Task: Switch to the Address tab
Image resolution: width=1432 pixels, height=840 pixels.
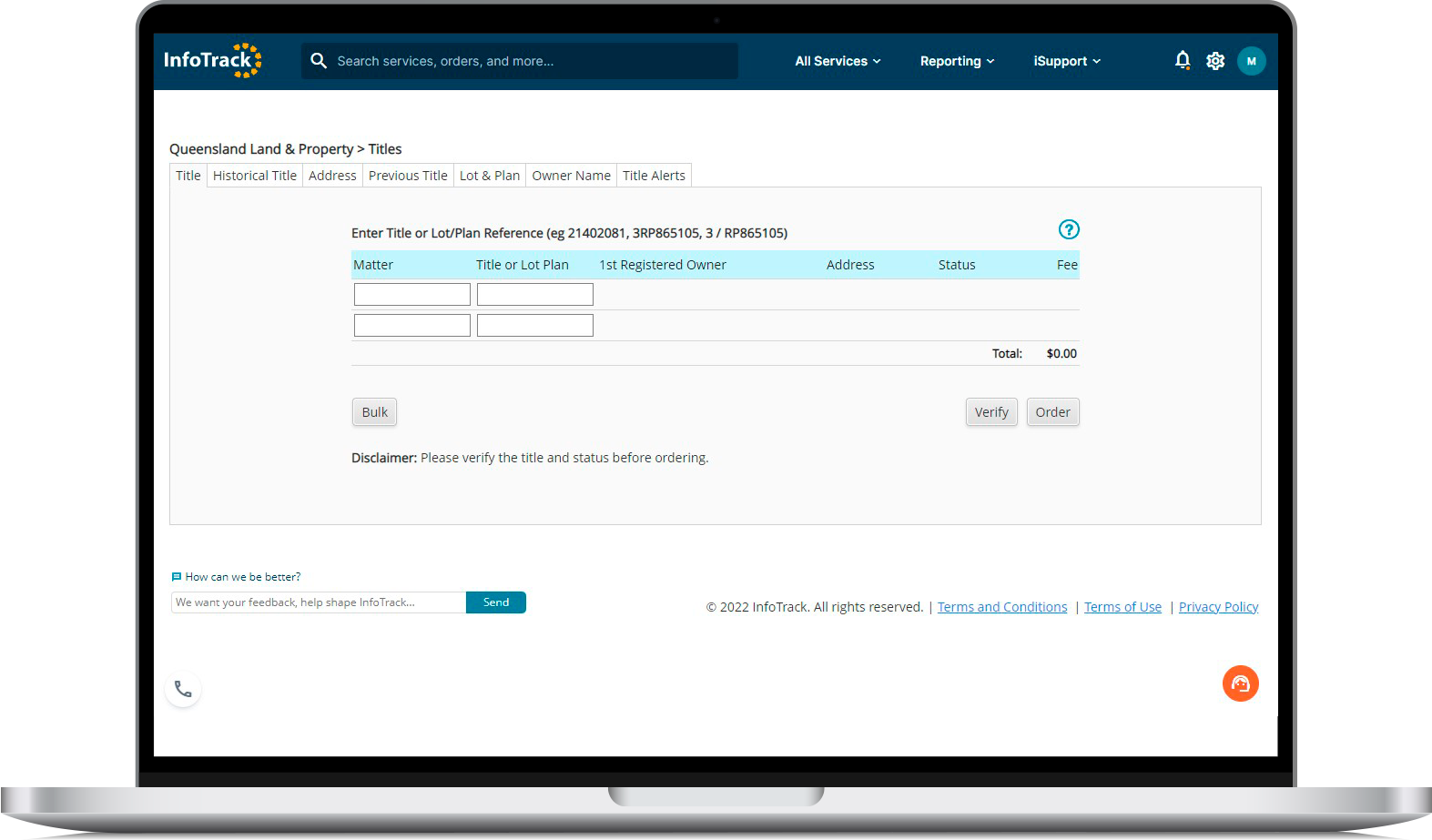Action: coord(332,176)
